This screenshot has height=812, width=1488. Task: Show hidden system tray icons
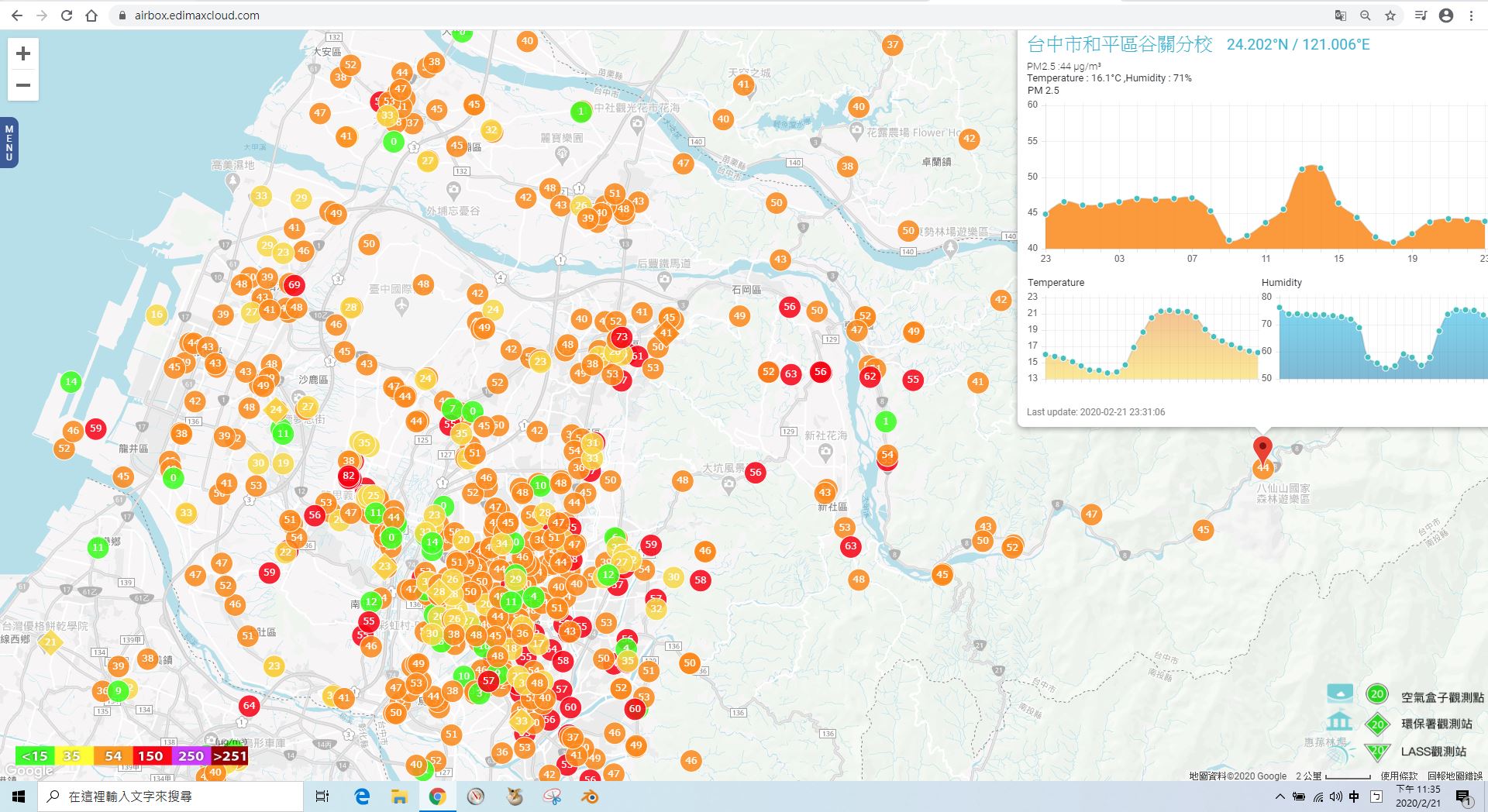coord(1280,797)
